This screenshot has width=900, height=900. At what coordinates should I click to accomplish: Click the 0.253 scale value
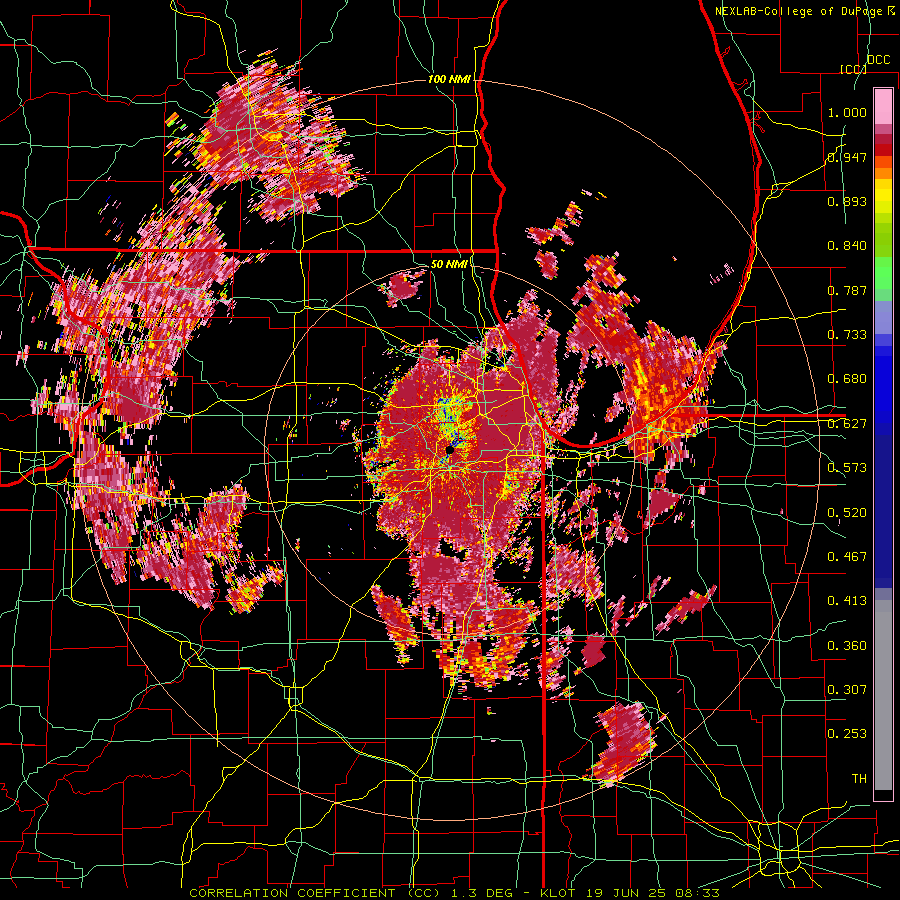[847, 734]
